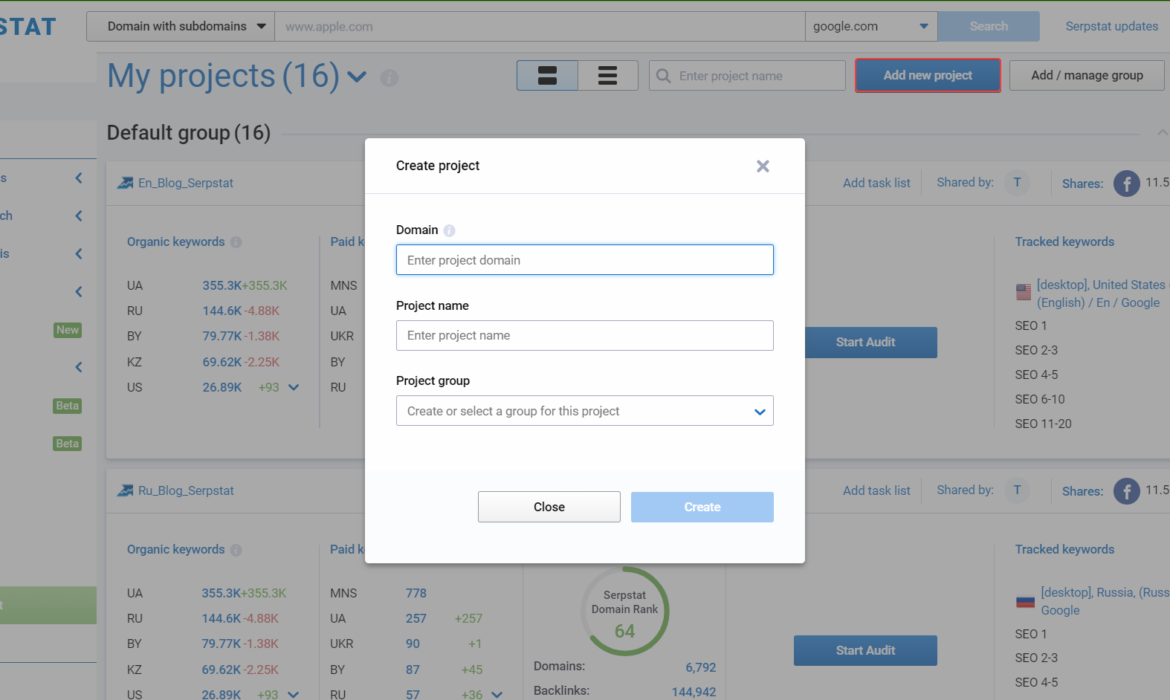Open Tracked keywords in En_Blog_Serpstat card
Image resolution: width=1170 pixels, height=700 pixels.
pos(1064,242)
